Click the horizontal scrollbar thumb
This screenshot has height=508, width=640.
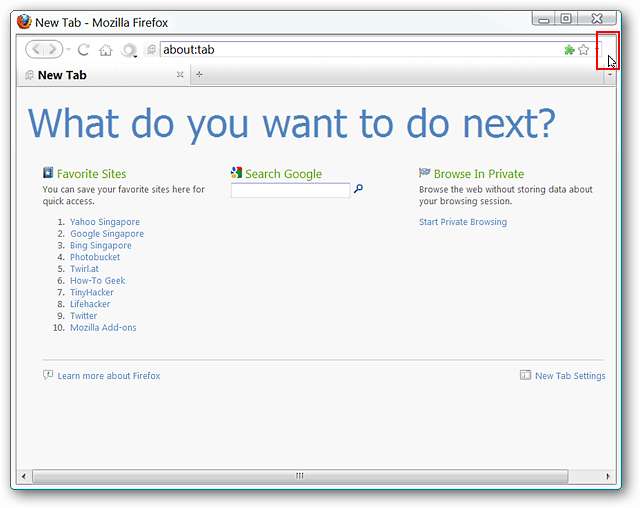(x=300, y=476)
